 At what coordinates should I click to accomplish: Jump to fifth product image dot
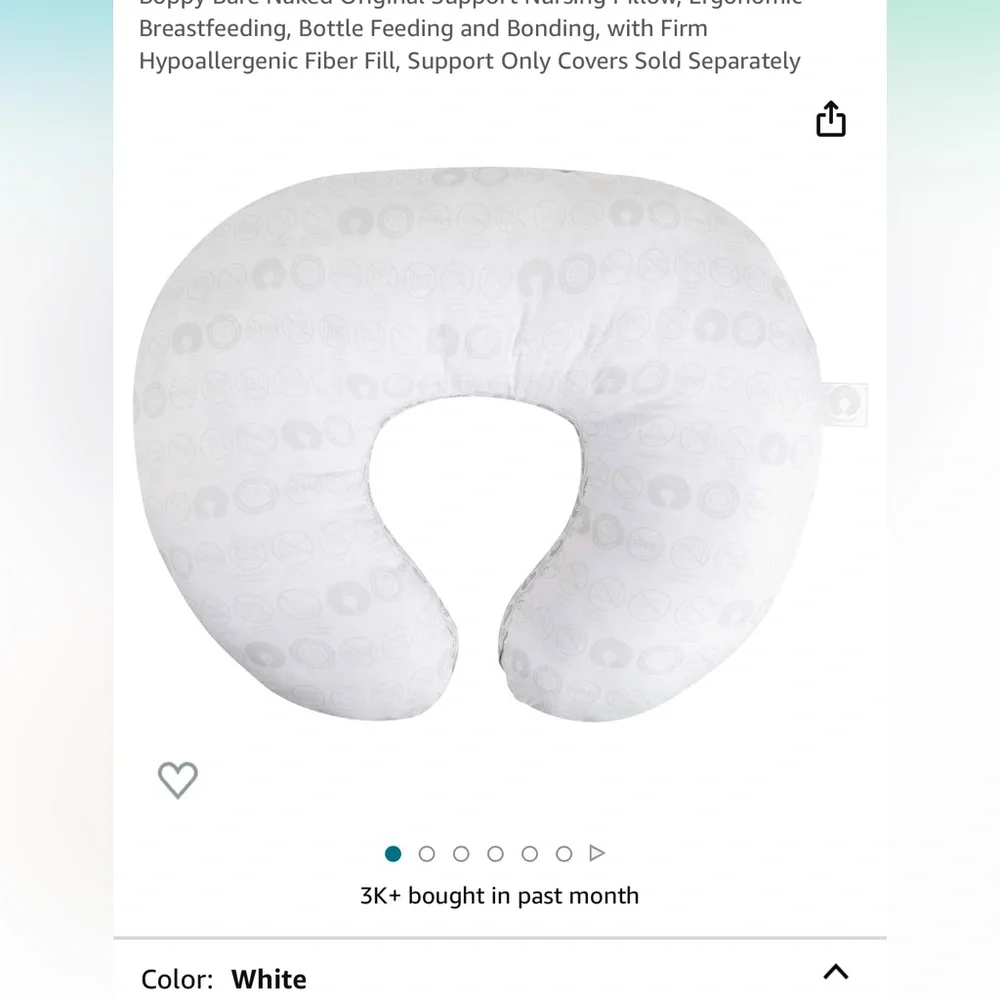click(x=529, y=853)
